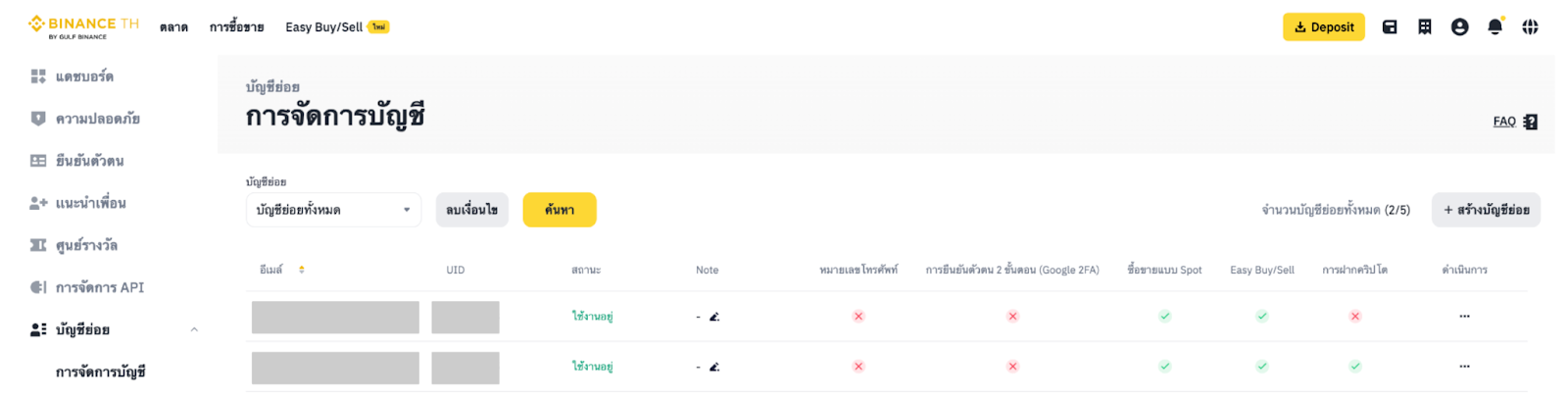Click the สร้างบัญชีย่อย create button
Screen dimensions: 1568x399
point(1486,210)
